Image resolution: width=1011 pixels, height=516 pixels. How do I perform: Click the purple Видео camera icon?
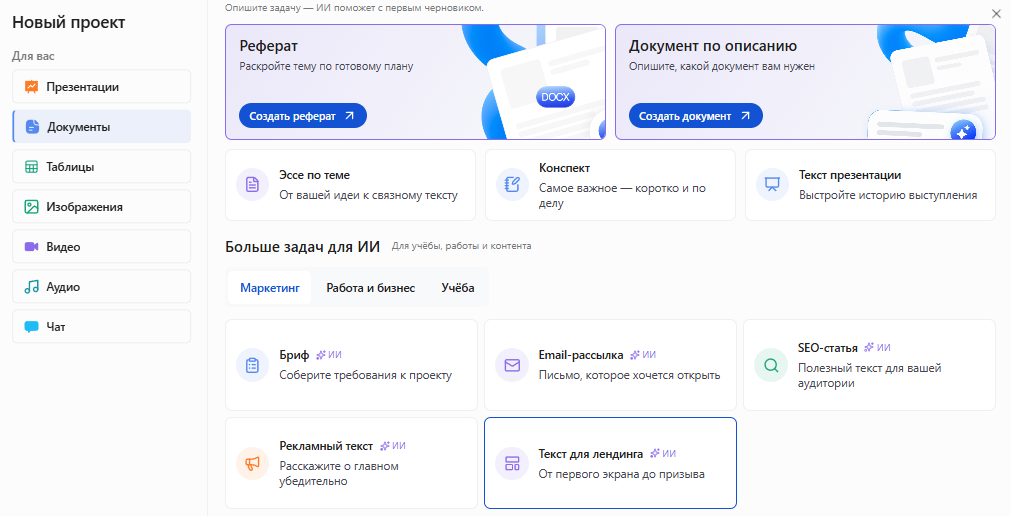point(31,246)
